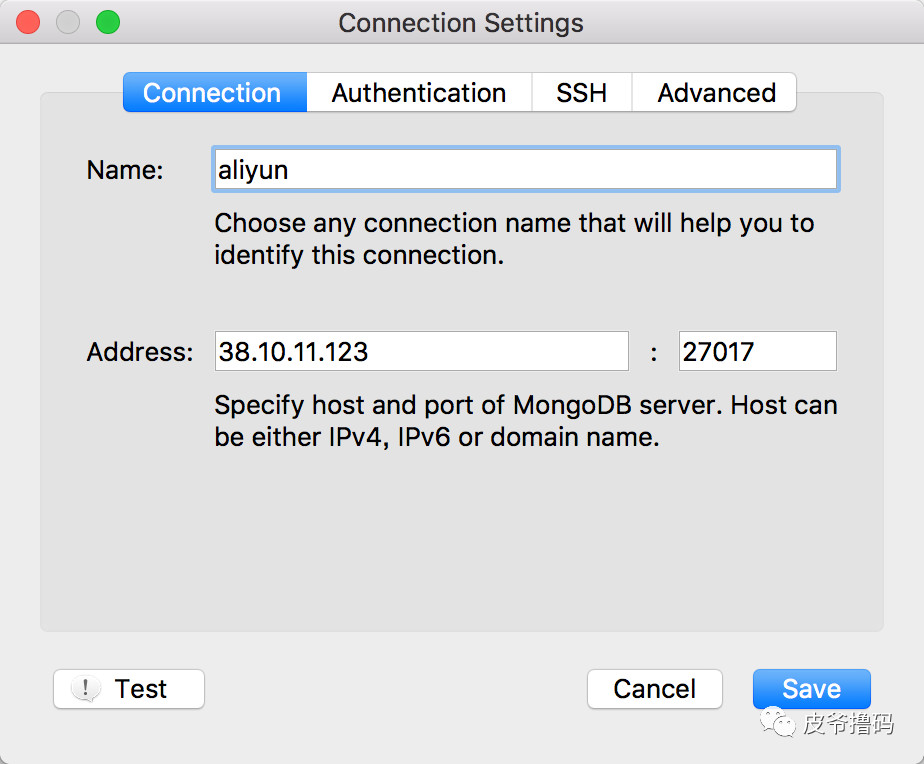
Task: Minimize window using the gray button
Action: [x=68, y=22]
